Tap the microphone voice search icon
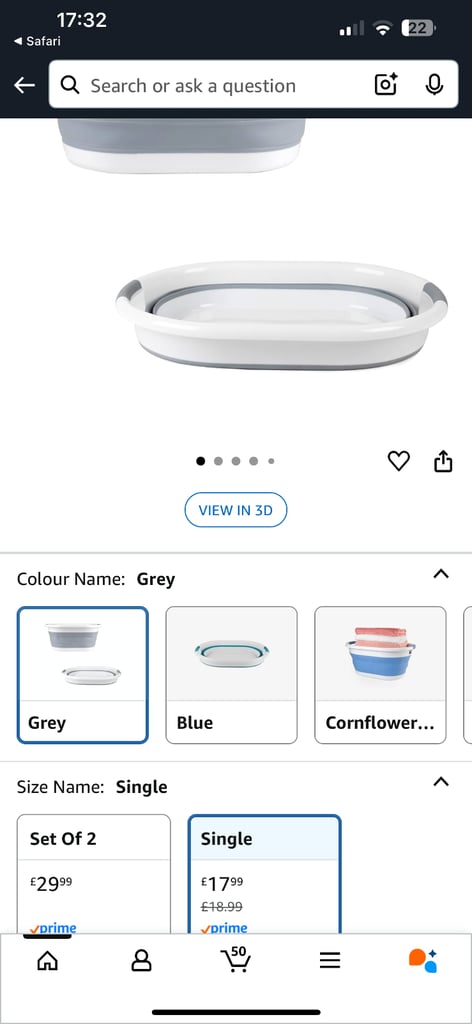Image resolution: width=472 pixels, height=1024 pixels. click(434, 85)
